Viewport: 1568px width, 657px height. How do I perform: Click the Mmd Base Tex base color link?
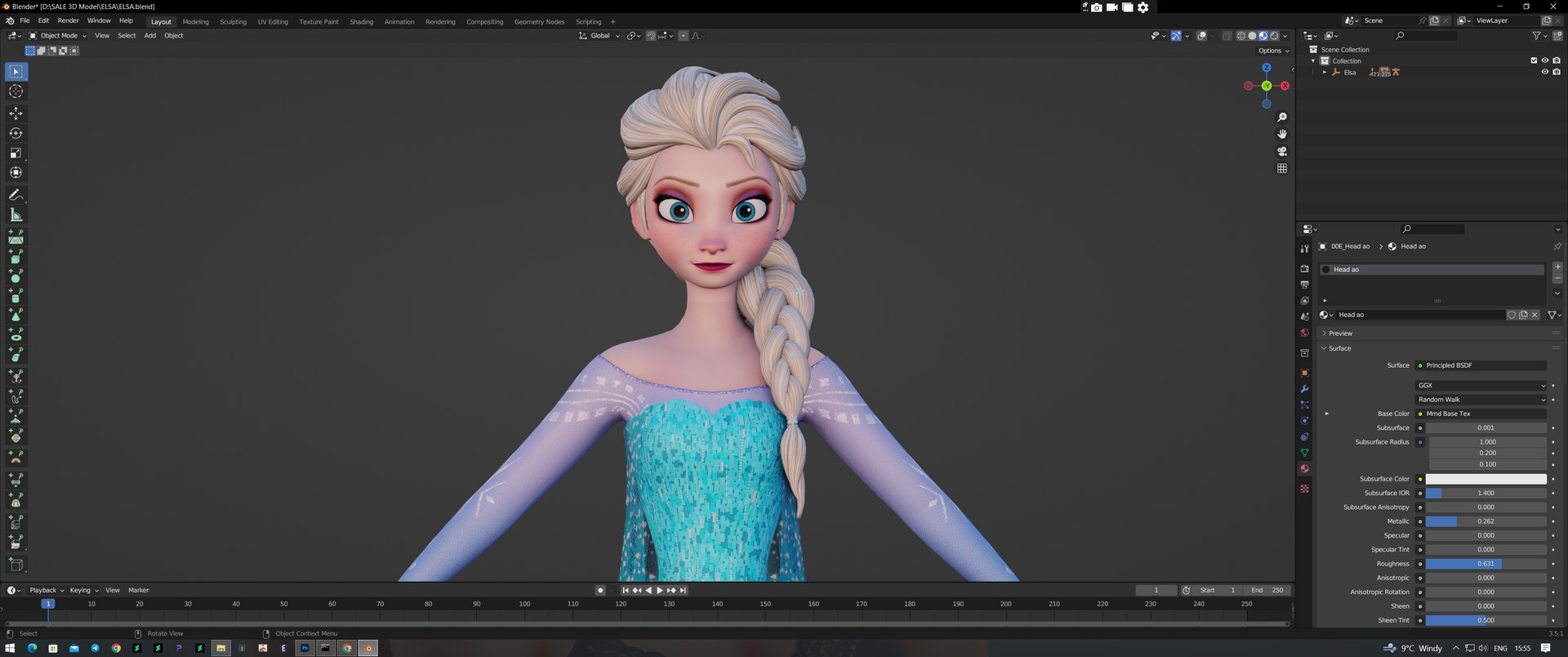click(x=1481, y=413)
